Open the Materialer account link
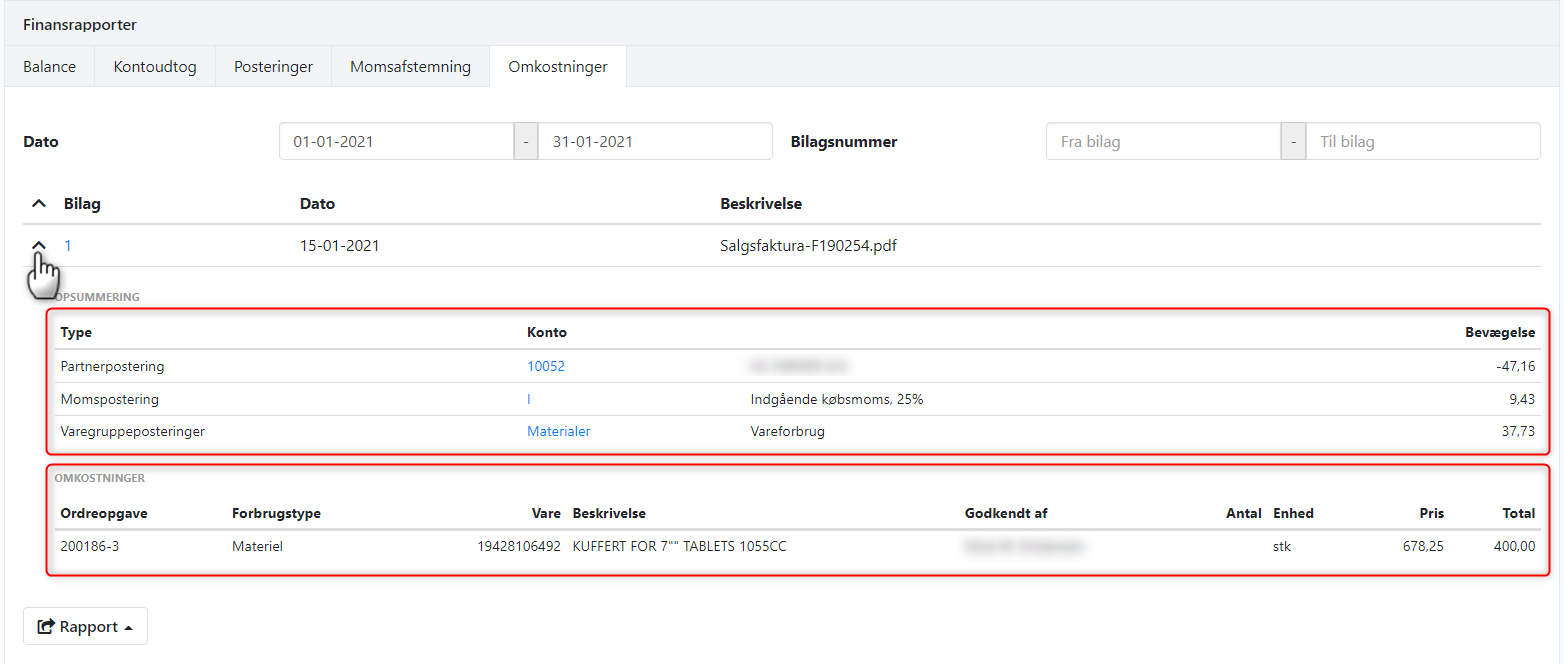Image resolution: width=1564 pixels, height=664 pixels. tap(558, 432)
